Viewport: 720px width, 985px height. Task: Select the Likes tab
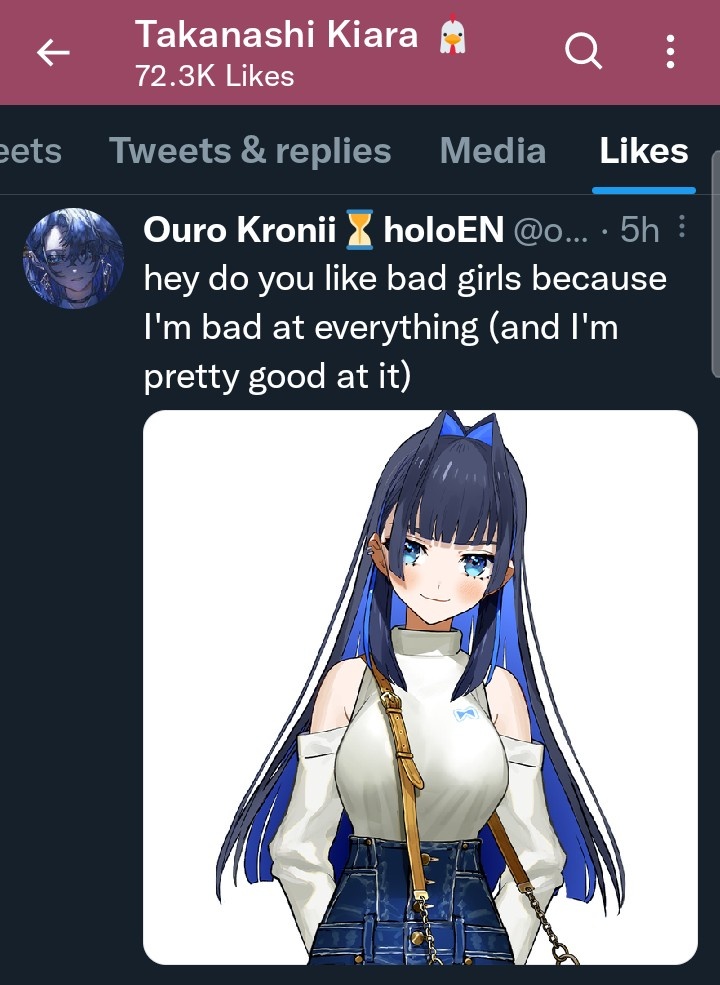pyautogui.click(x=643, y=151)
